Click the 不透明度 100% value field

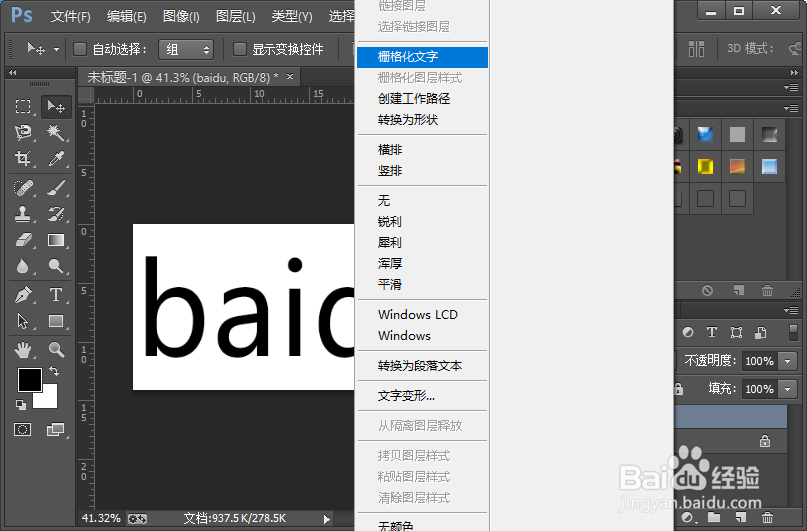click(759, 361)
